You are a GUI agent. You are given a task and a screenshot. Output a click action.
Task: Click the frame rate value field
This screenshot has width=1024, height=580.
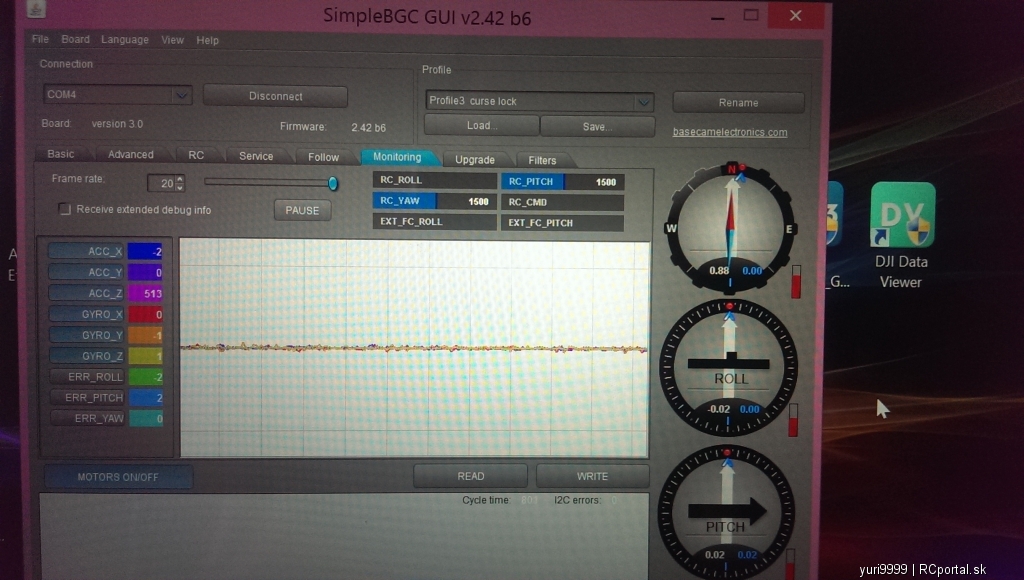tap(161, 184)
